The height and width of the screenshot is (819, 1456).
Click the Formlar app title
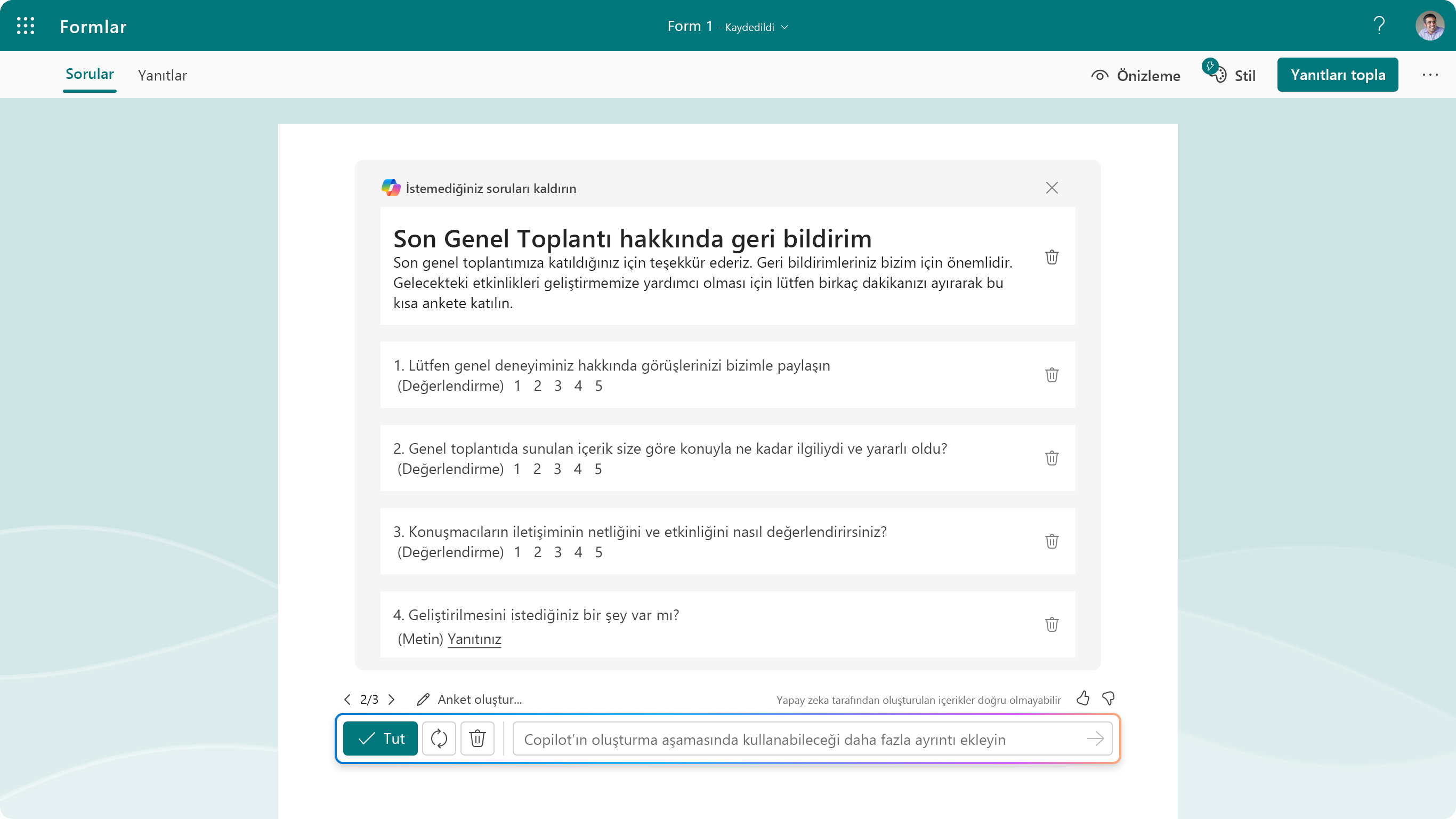click(93, 27)
